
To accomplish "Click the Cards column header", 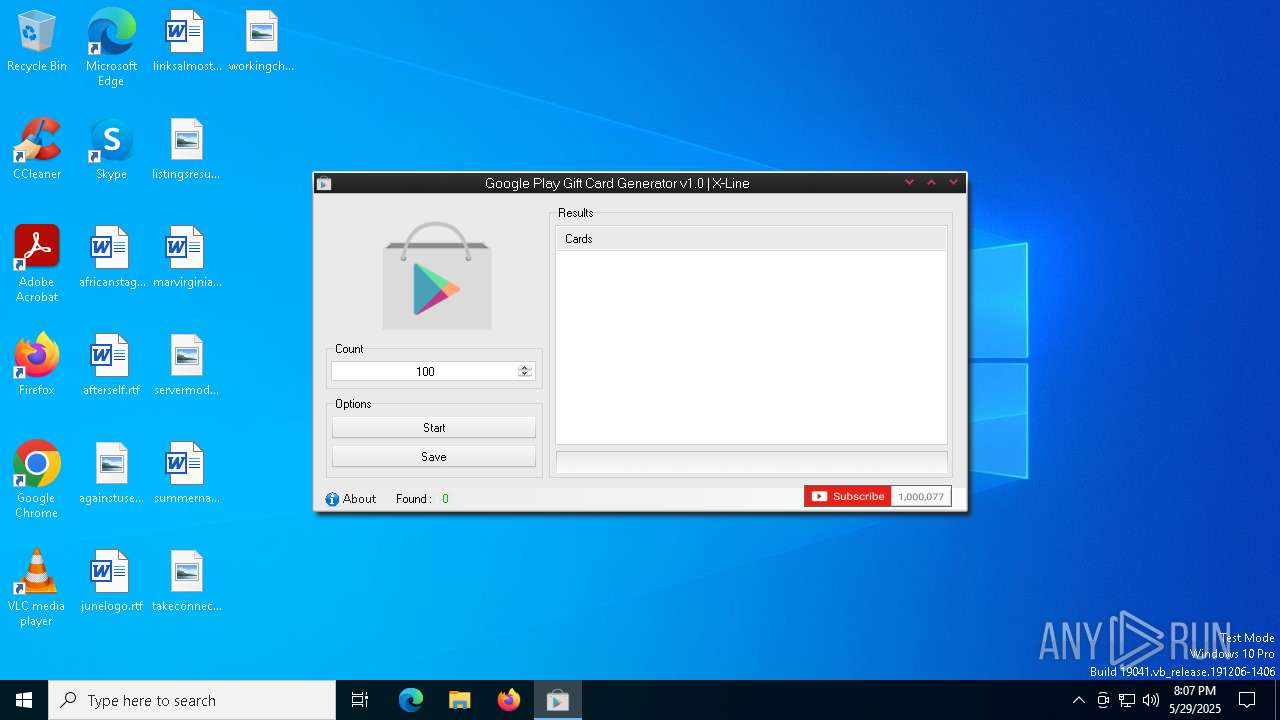I will point(751,239).
